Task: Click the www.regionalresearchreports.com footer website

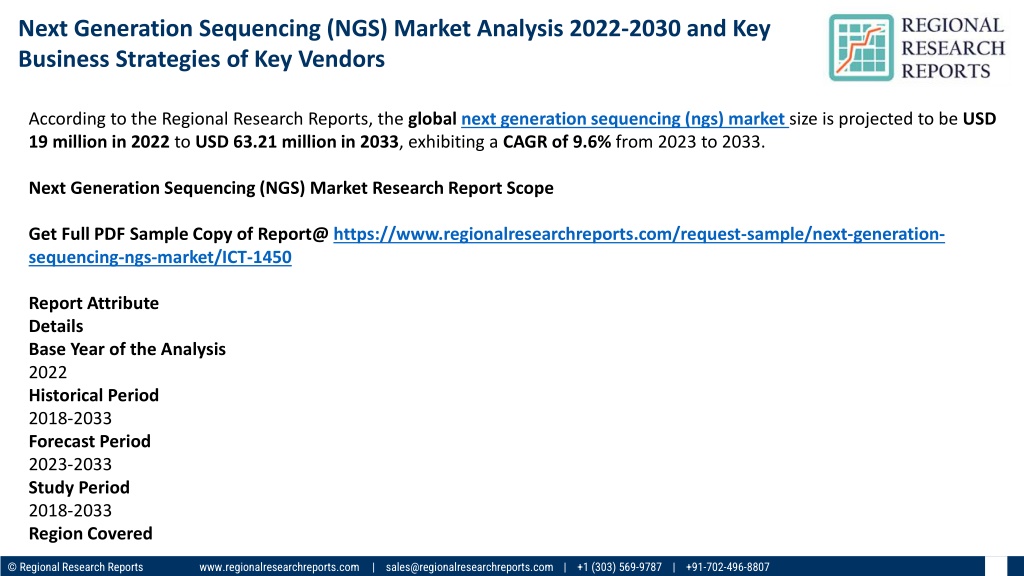Action: [279, 567]
